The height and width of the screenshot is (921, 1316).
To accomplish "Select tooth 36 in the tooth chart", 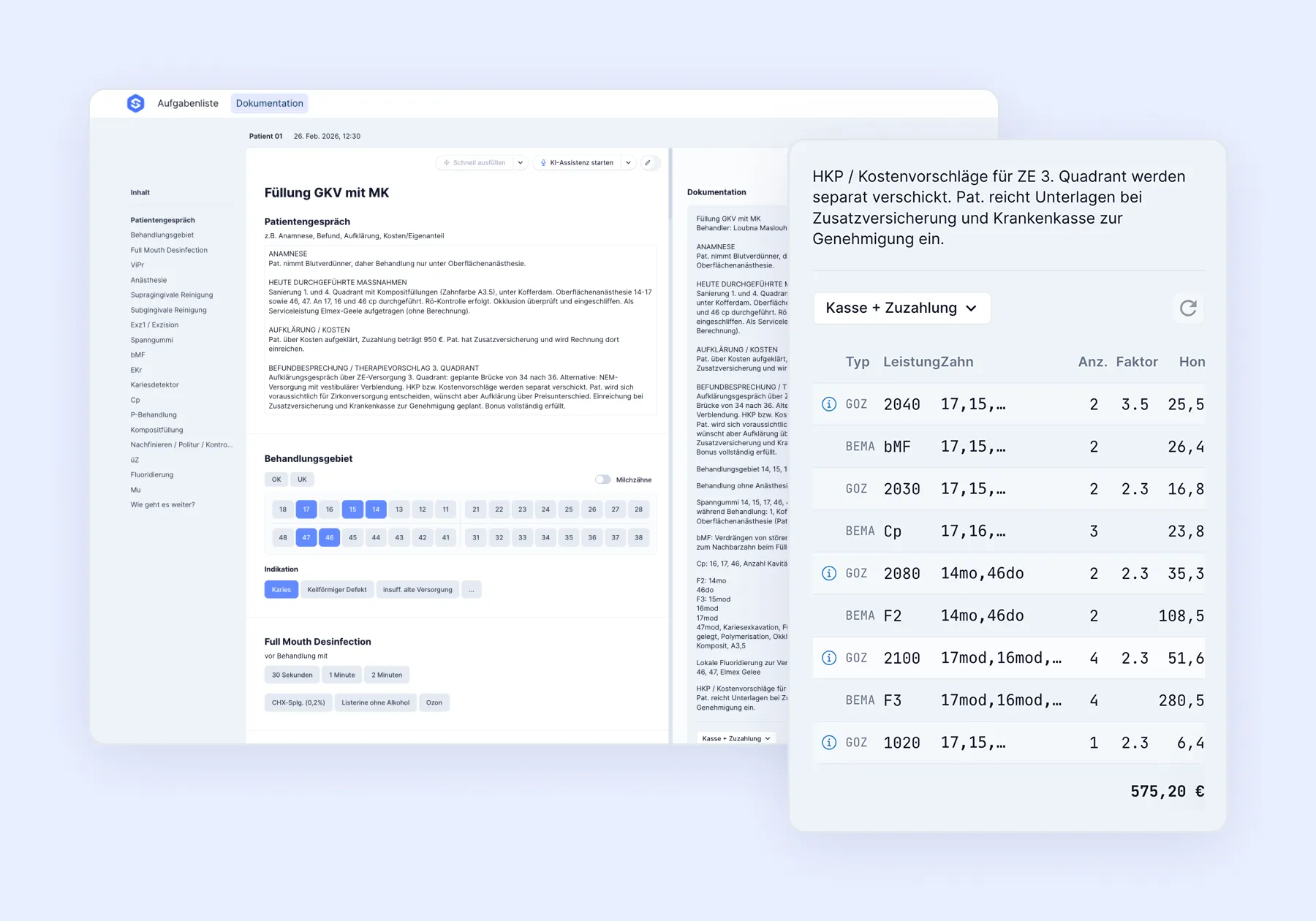I will (x=591, y=537).
